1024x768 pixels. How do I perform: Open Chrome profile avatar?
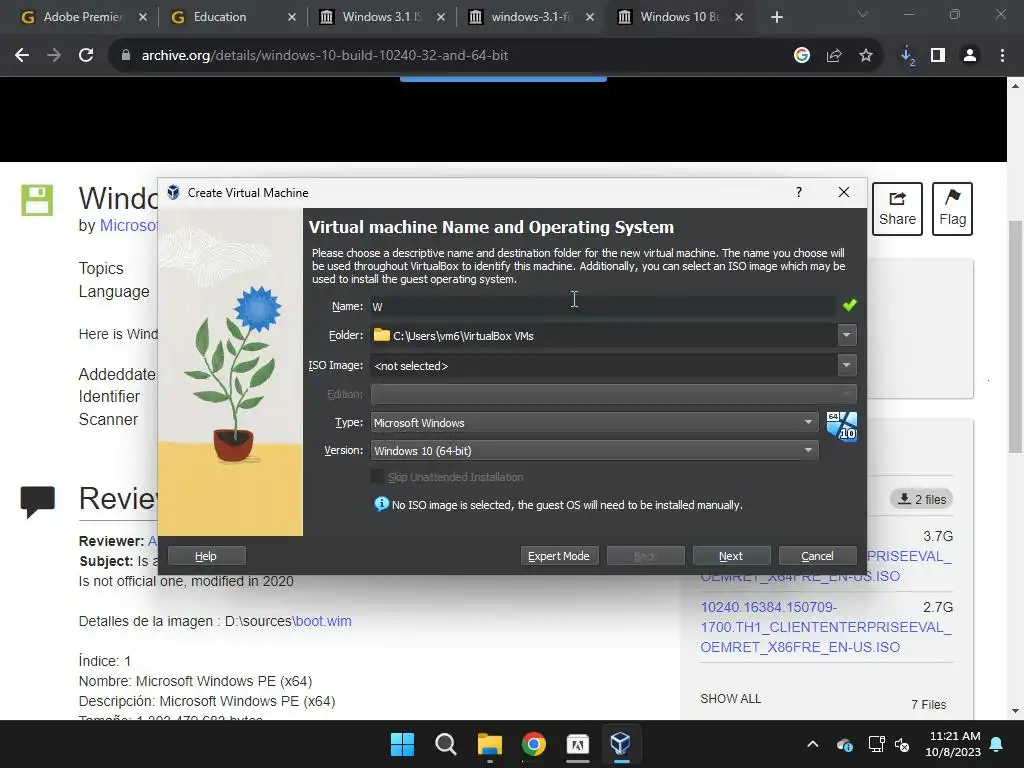[x=970, y=56]
